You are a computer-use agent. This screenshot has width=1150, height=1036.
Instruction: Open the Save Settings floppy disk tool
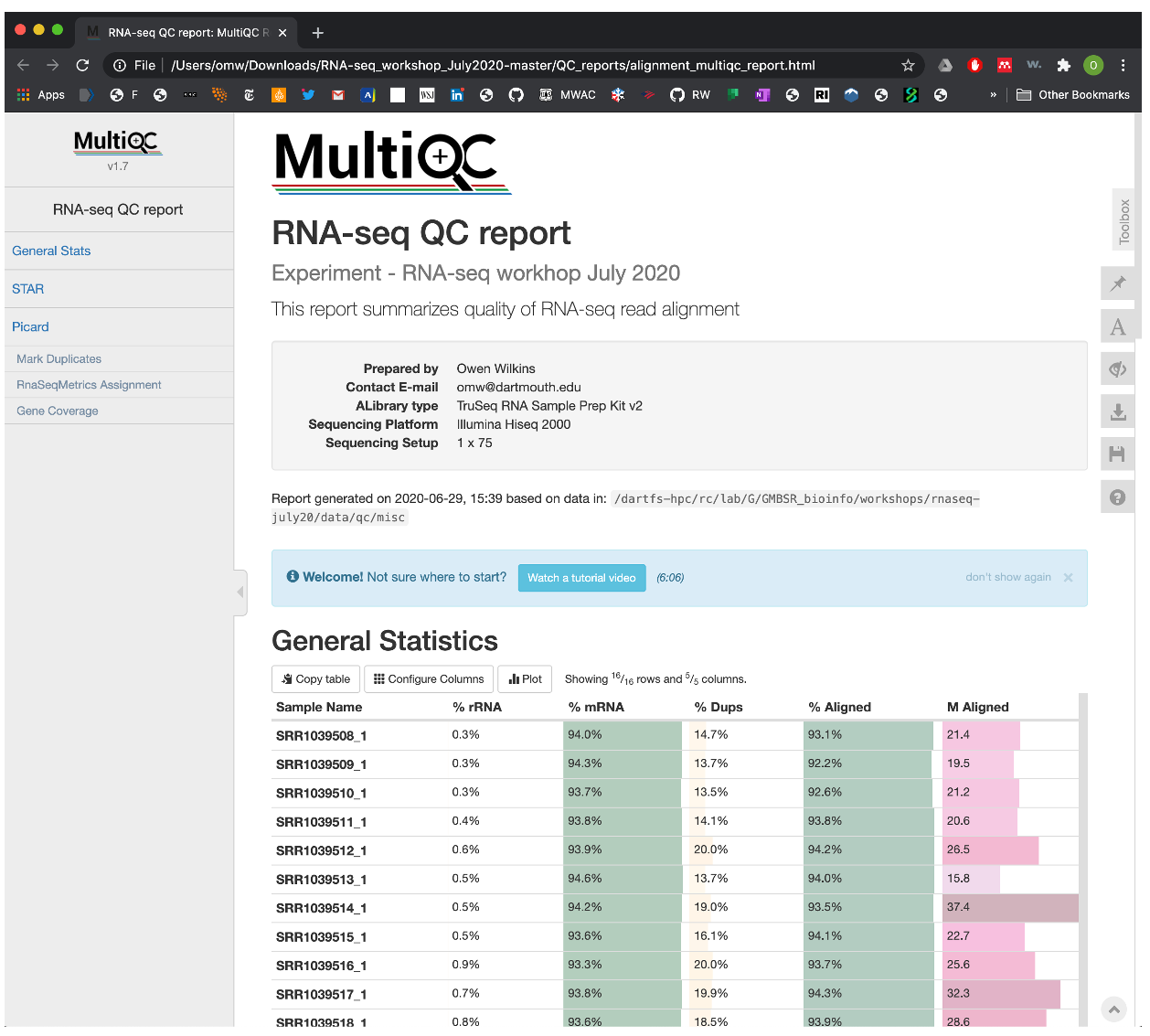1117,454
